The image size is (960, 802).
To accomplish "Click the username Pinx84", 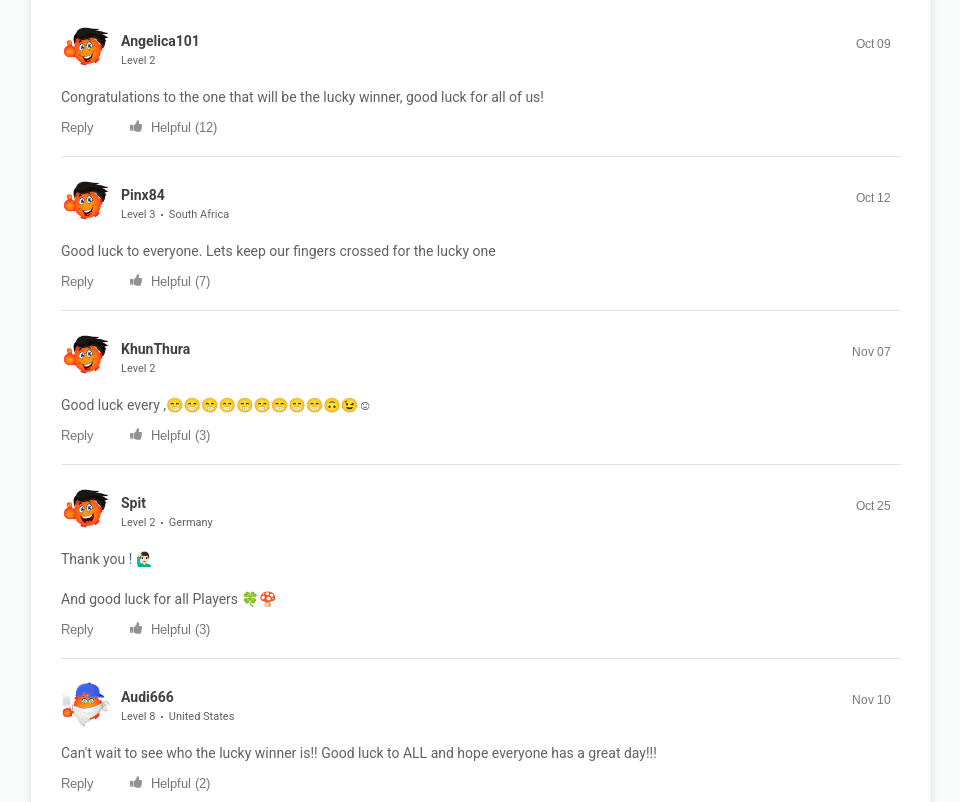I will click(x=143, y=195).
